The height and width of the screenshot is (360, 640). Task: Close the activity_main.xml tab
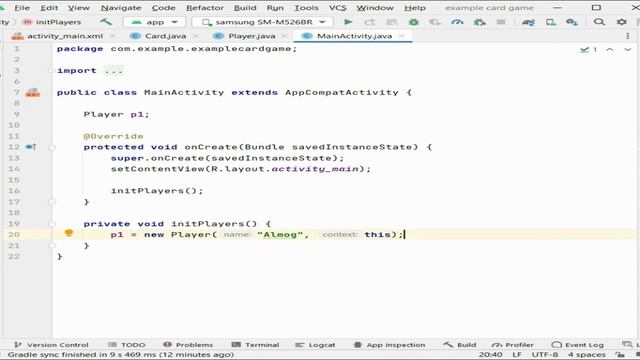[113, 36]
